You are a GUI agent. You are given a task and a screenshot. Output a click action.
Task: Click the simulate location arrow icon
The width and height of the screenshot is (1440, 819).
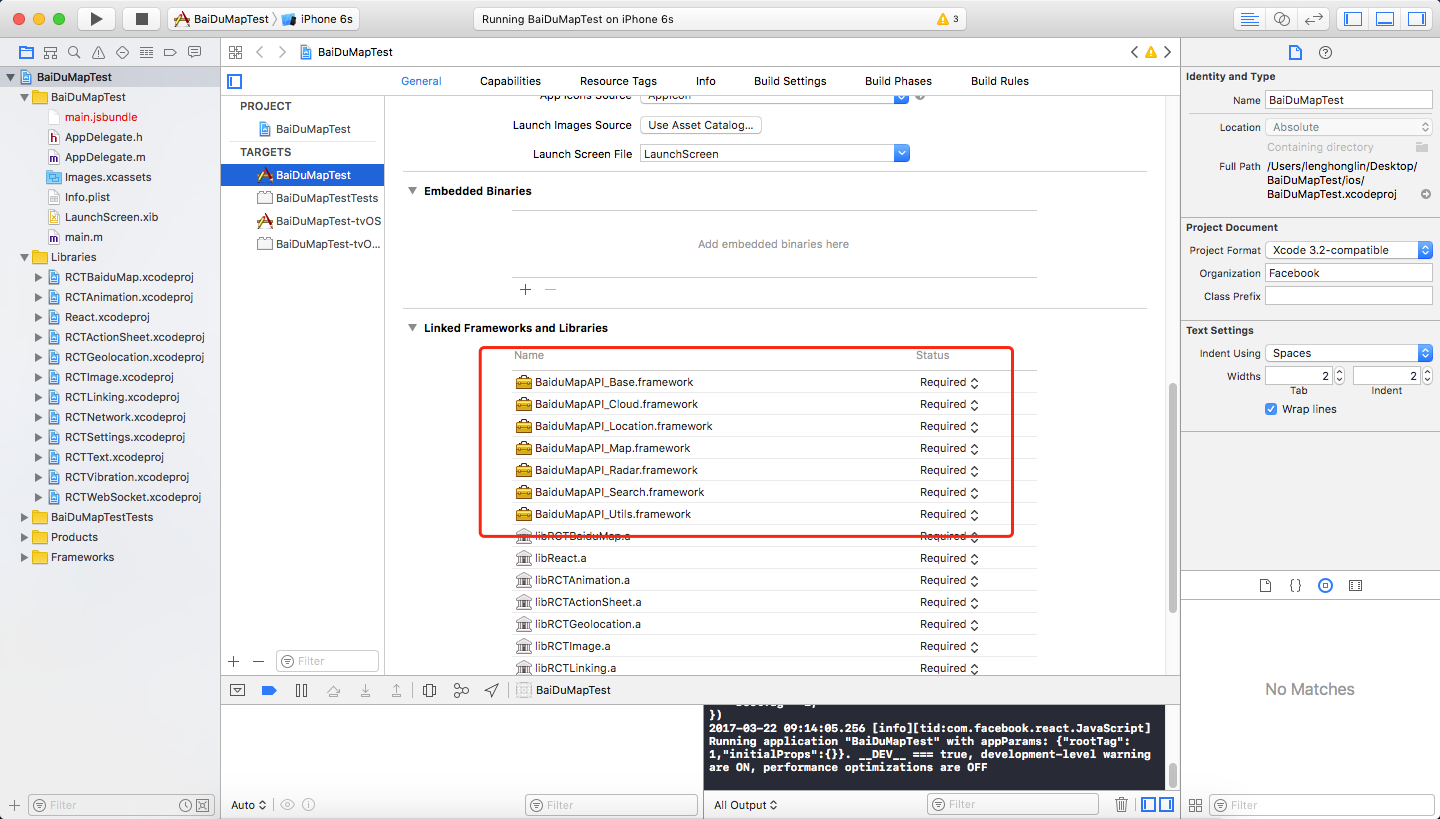pos(491,690)
